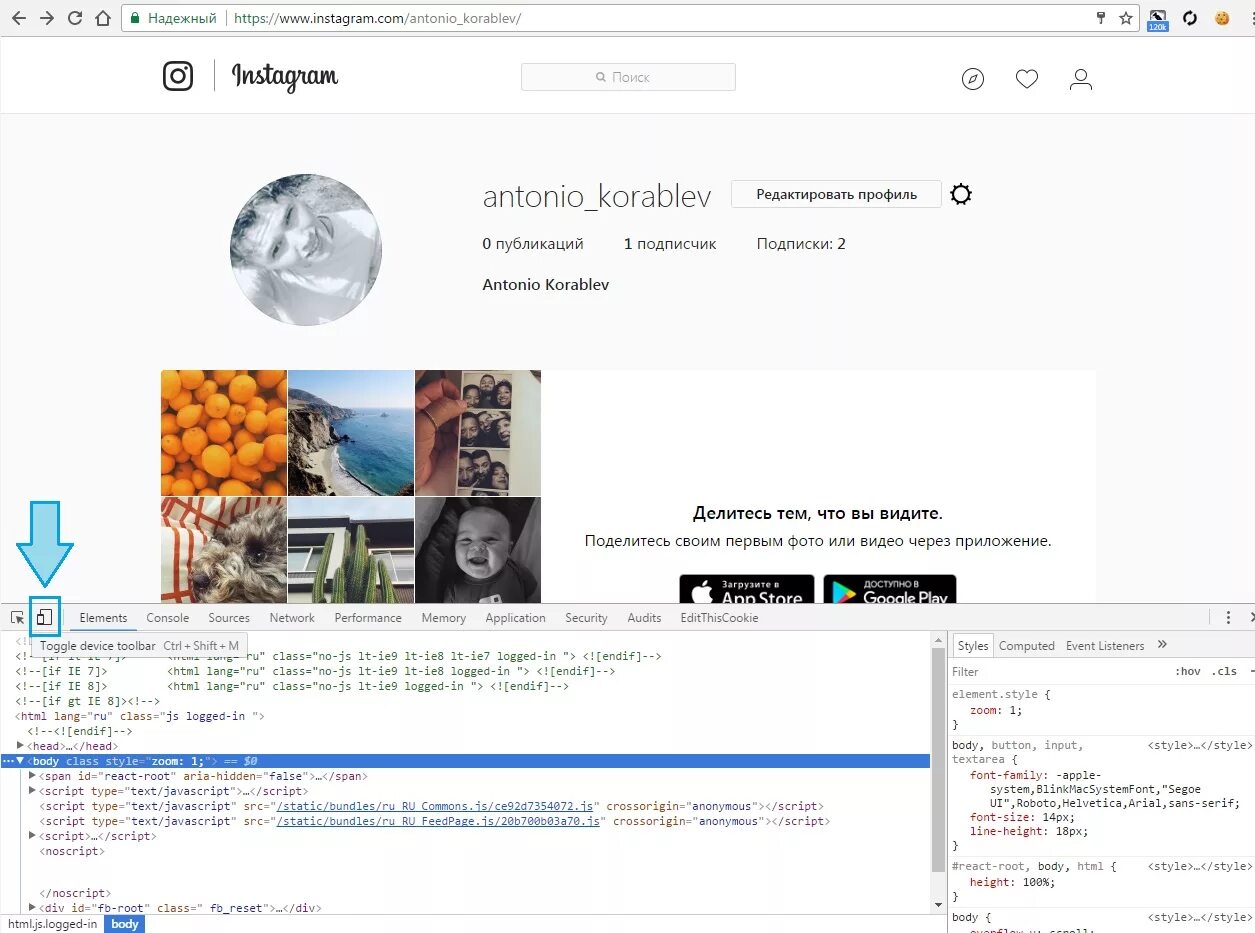Toggle the .cls class editor button
This screenshot has height=933, width=1255.
[x=1226, y=672]
